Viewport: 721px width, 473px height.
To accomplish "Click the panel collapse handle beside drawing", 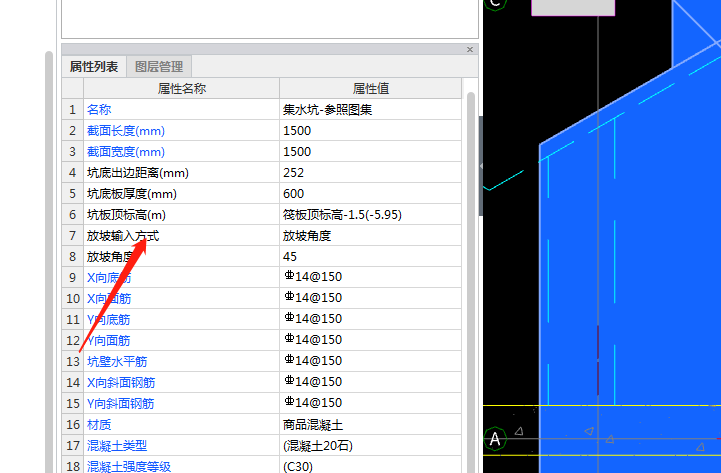I will pyautogui.click(x=481, y=166).
